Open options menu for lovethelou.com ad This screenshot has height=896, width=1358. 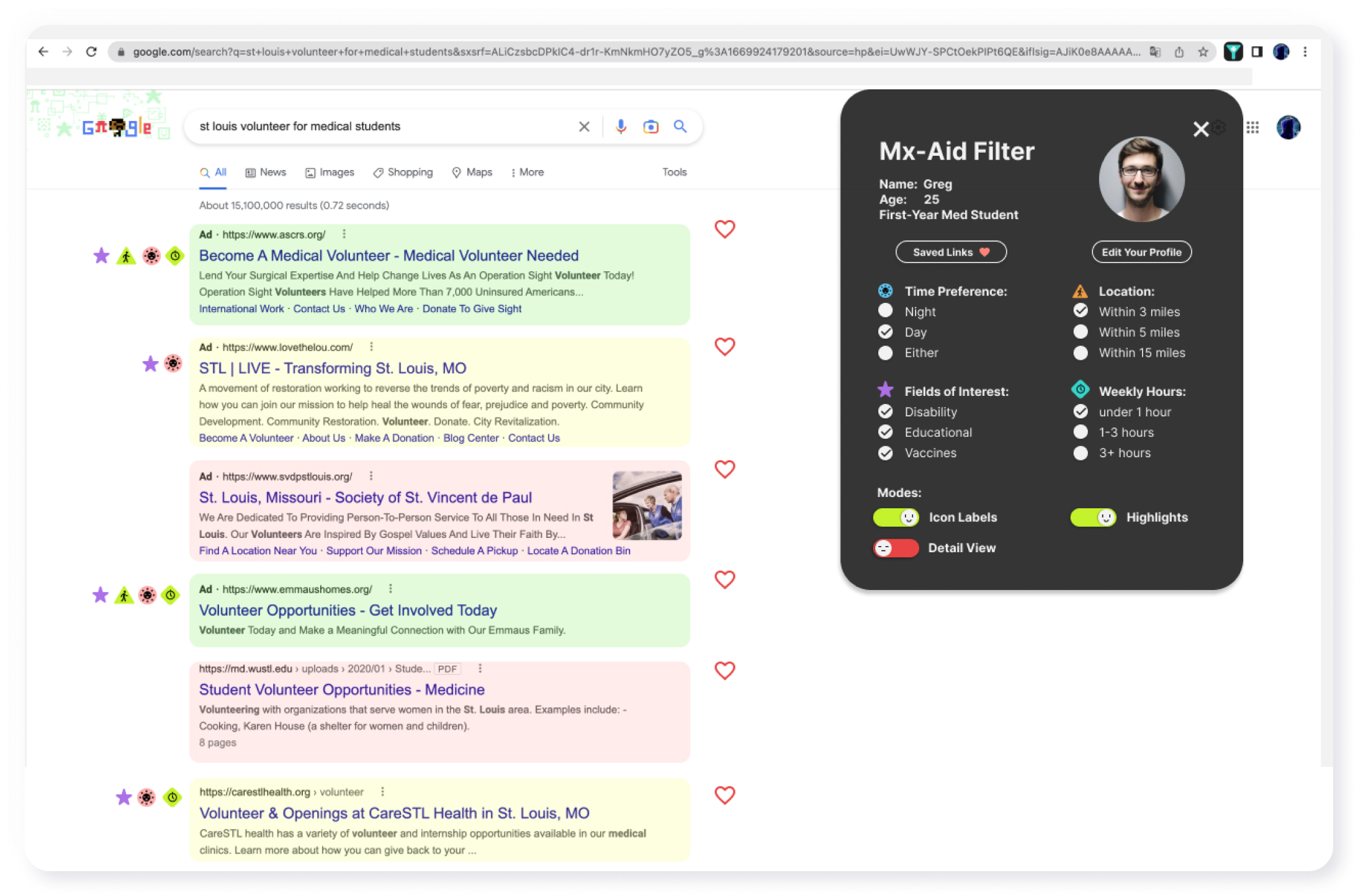tap(371, 347)
